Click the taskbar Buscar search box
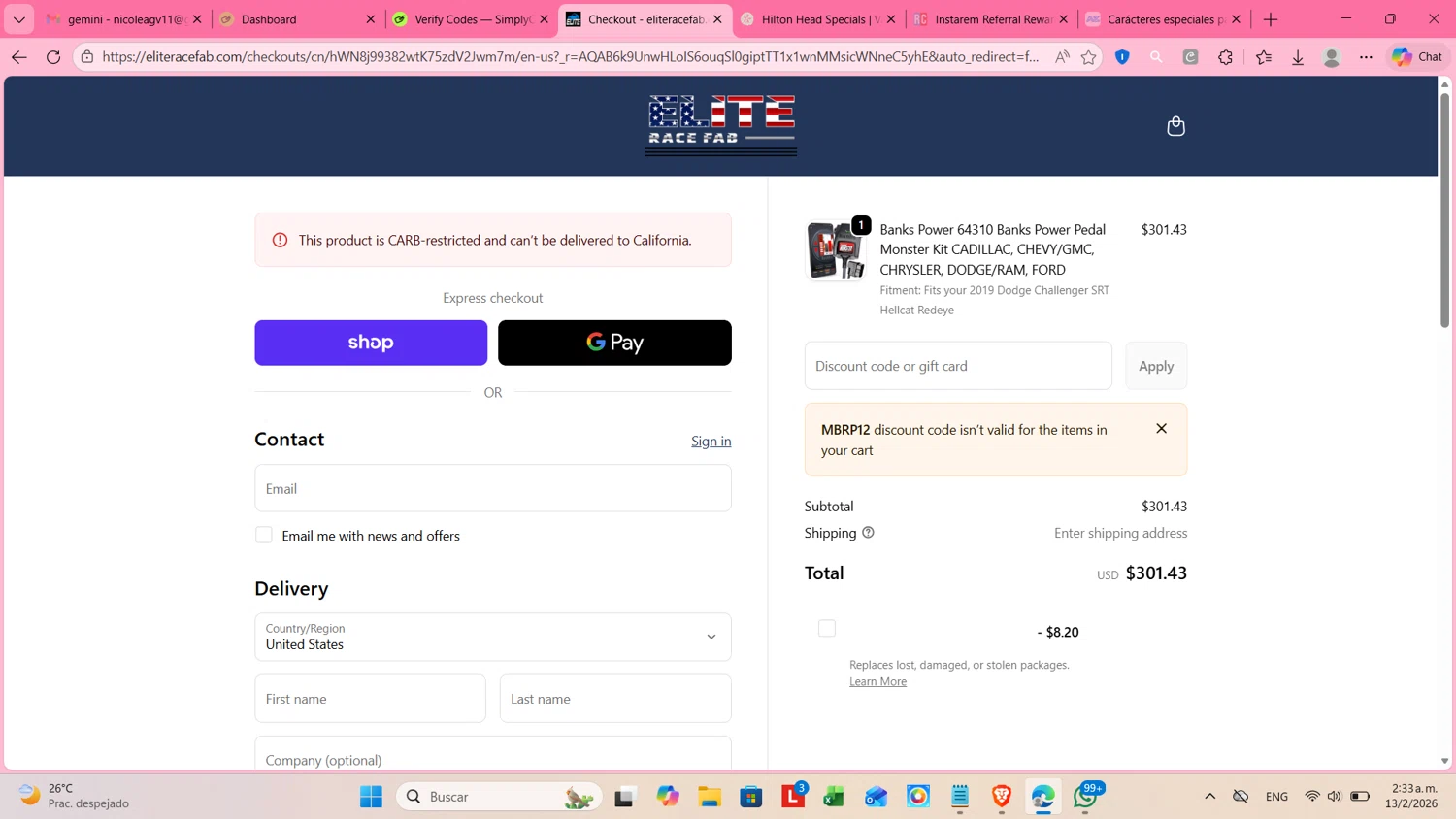The width and height of the screenshot is (1456, 819). point(499,797)
